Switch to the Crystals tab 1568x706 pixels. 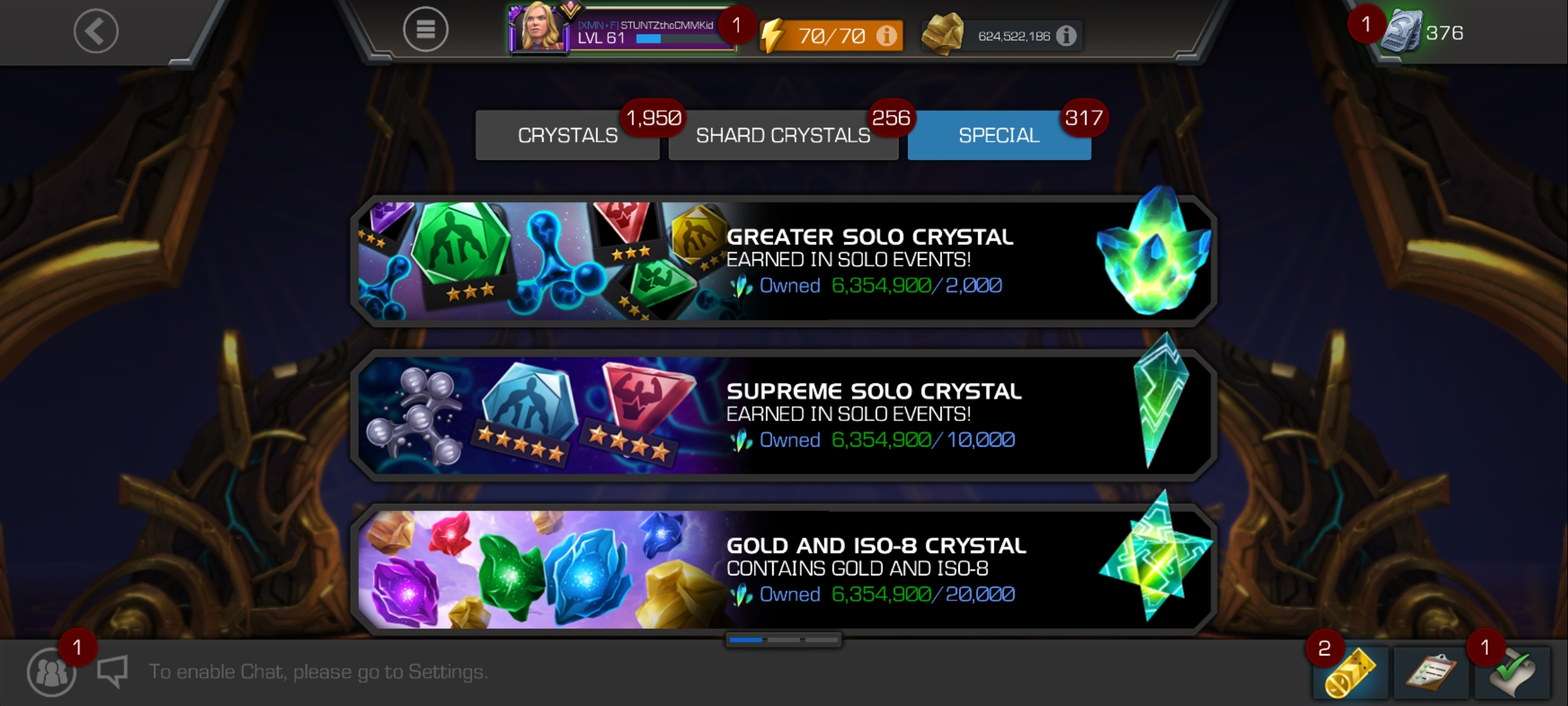point(567,135)
